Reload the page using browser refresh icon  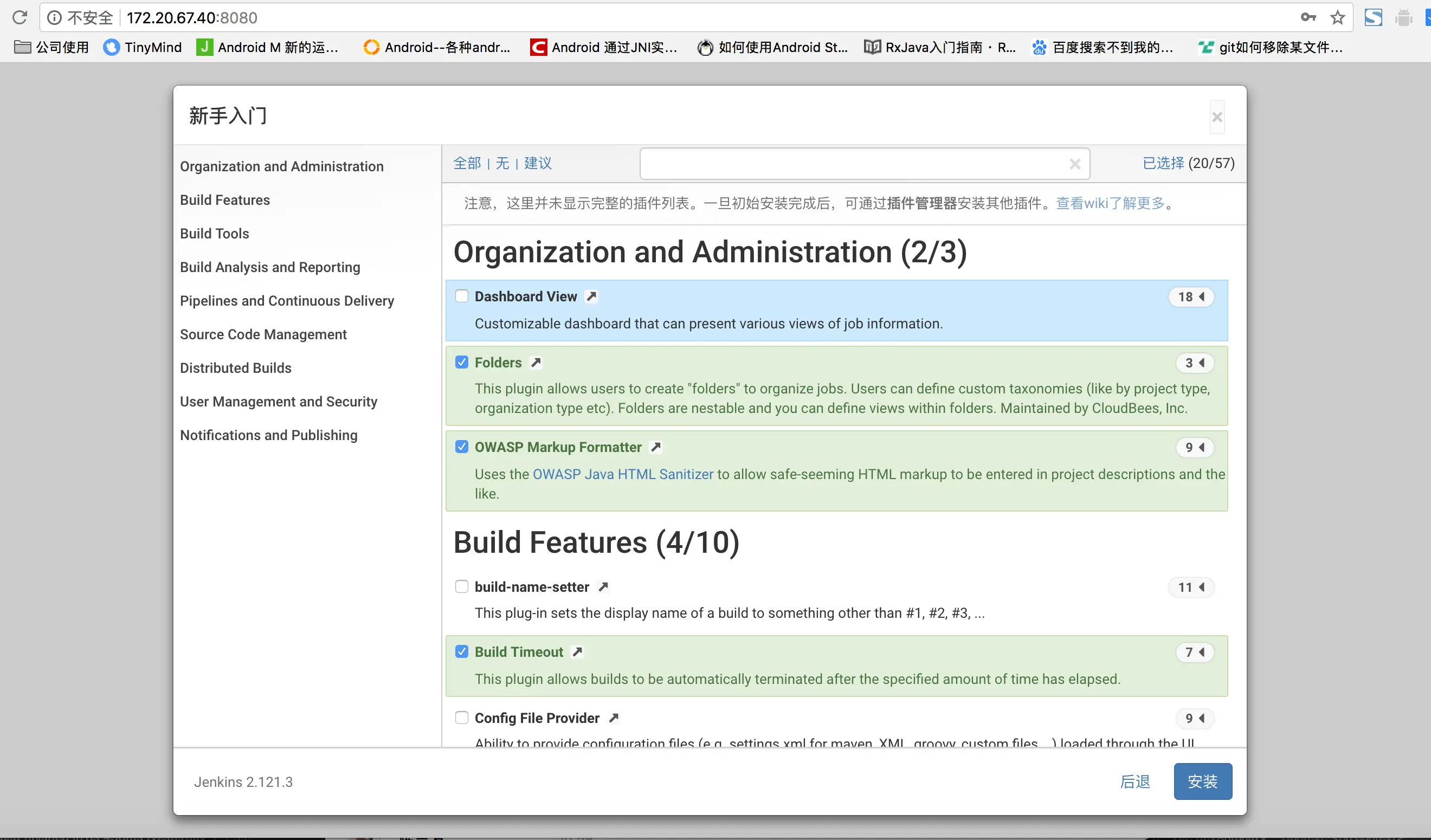coord(20,17)
